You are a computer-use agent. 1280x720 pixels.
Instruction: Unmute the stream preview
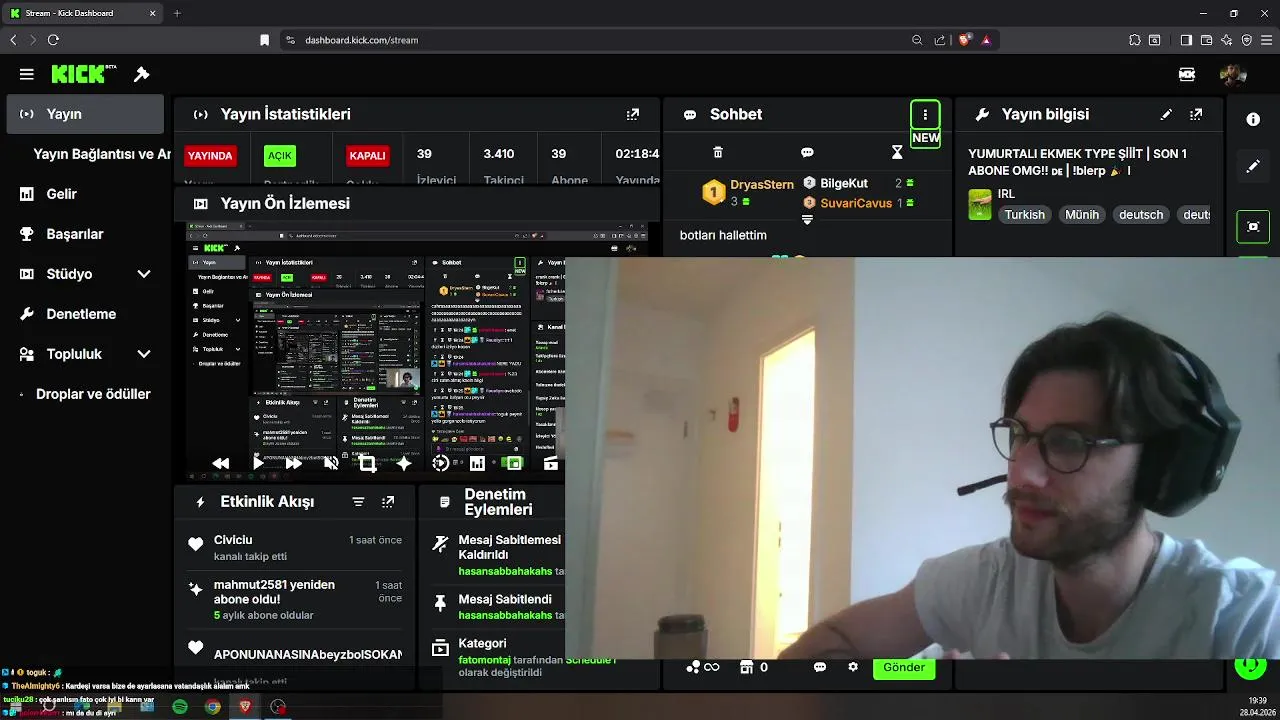[331, 464]
